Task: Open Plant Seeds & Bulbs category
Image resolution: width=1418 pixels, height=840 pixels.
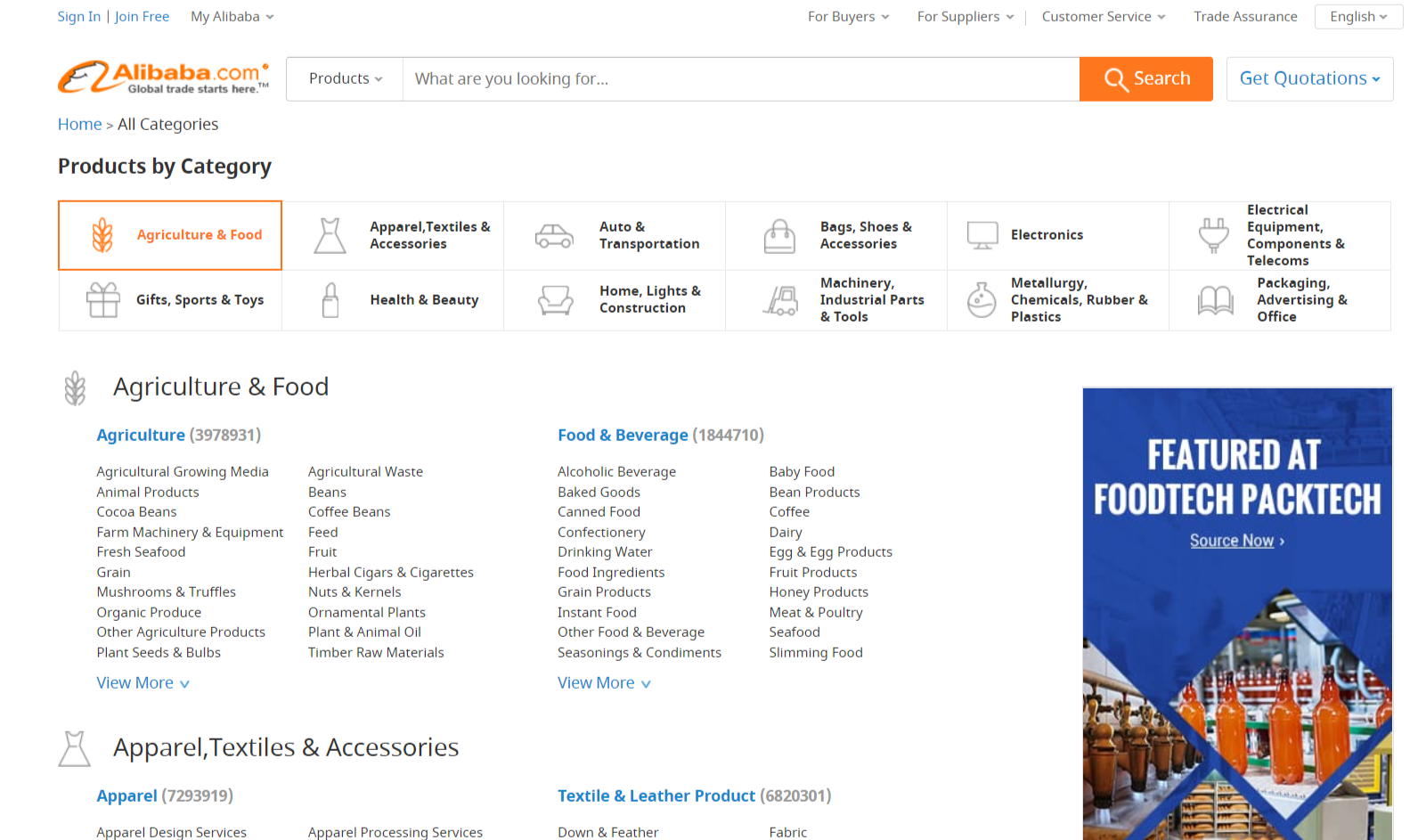Action: (x=159, y=653)
